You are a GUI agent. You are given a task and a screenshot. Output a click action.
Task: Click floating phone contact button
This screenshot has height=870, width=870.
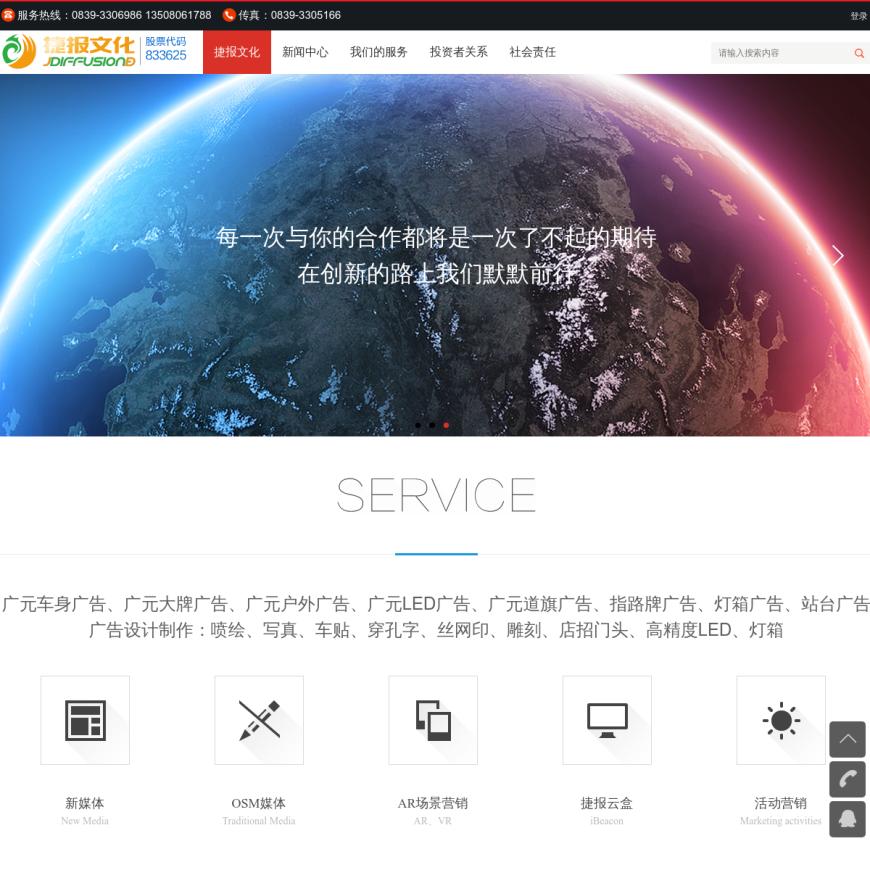(847, 779)
